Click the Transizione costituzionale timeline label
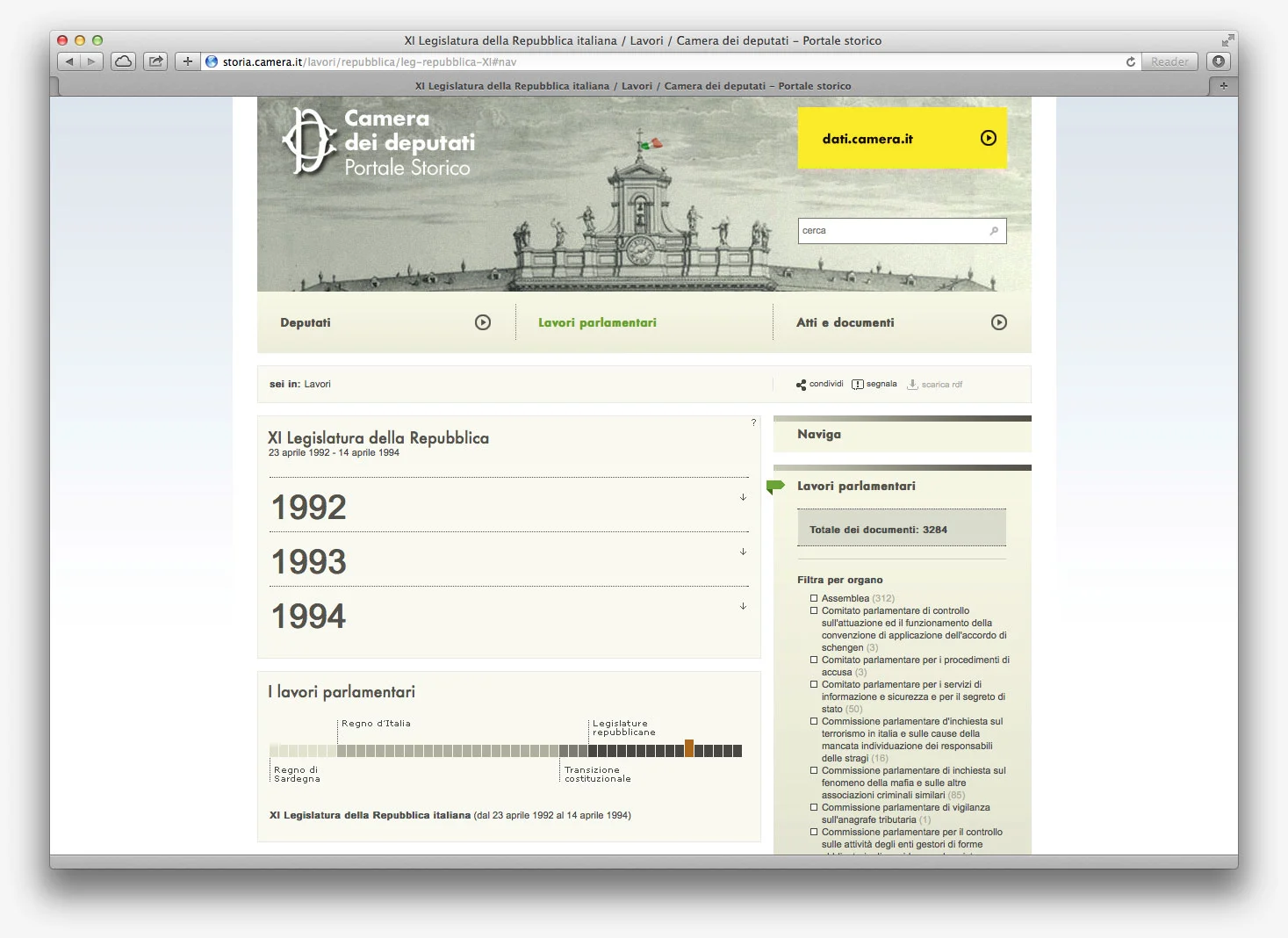 pos(598,775)
